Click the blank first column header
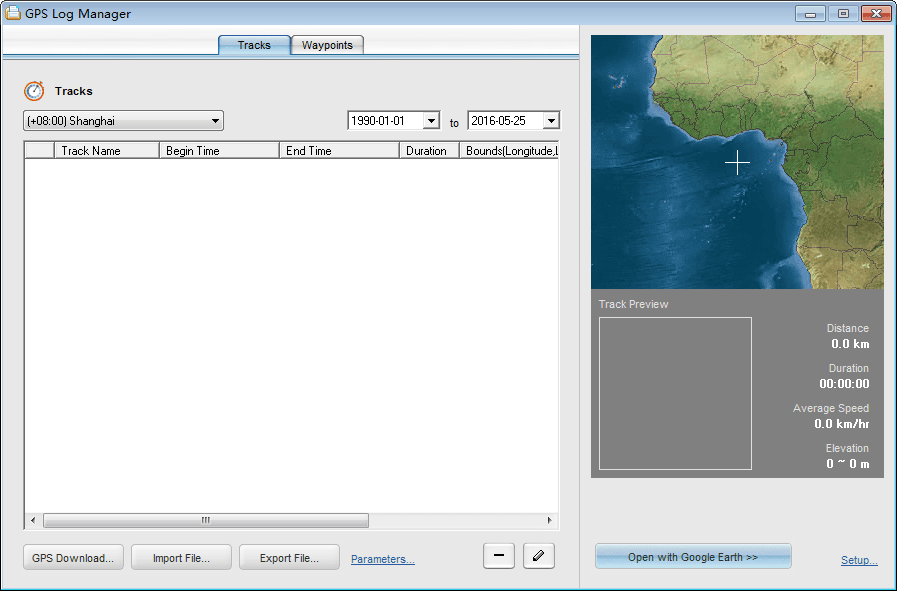 tap(39, 150)
